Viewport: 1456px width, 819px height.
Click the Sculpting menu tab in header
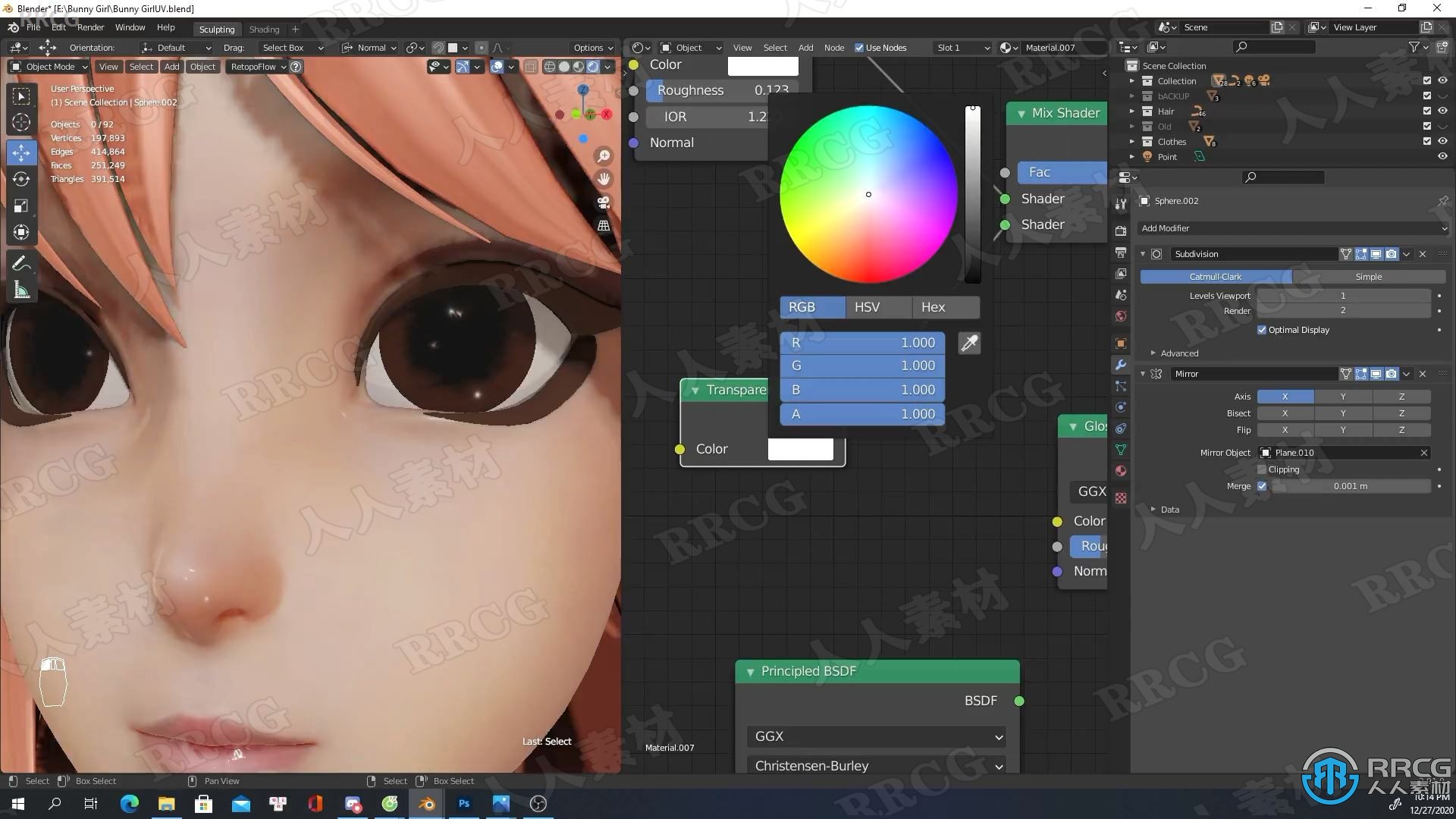pyautogui.click(x=215, y=27)
